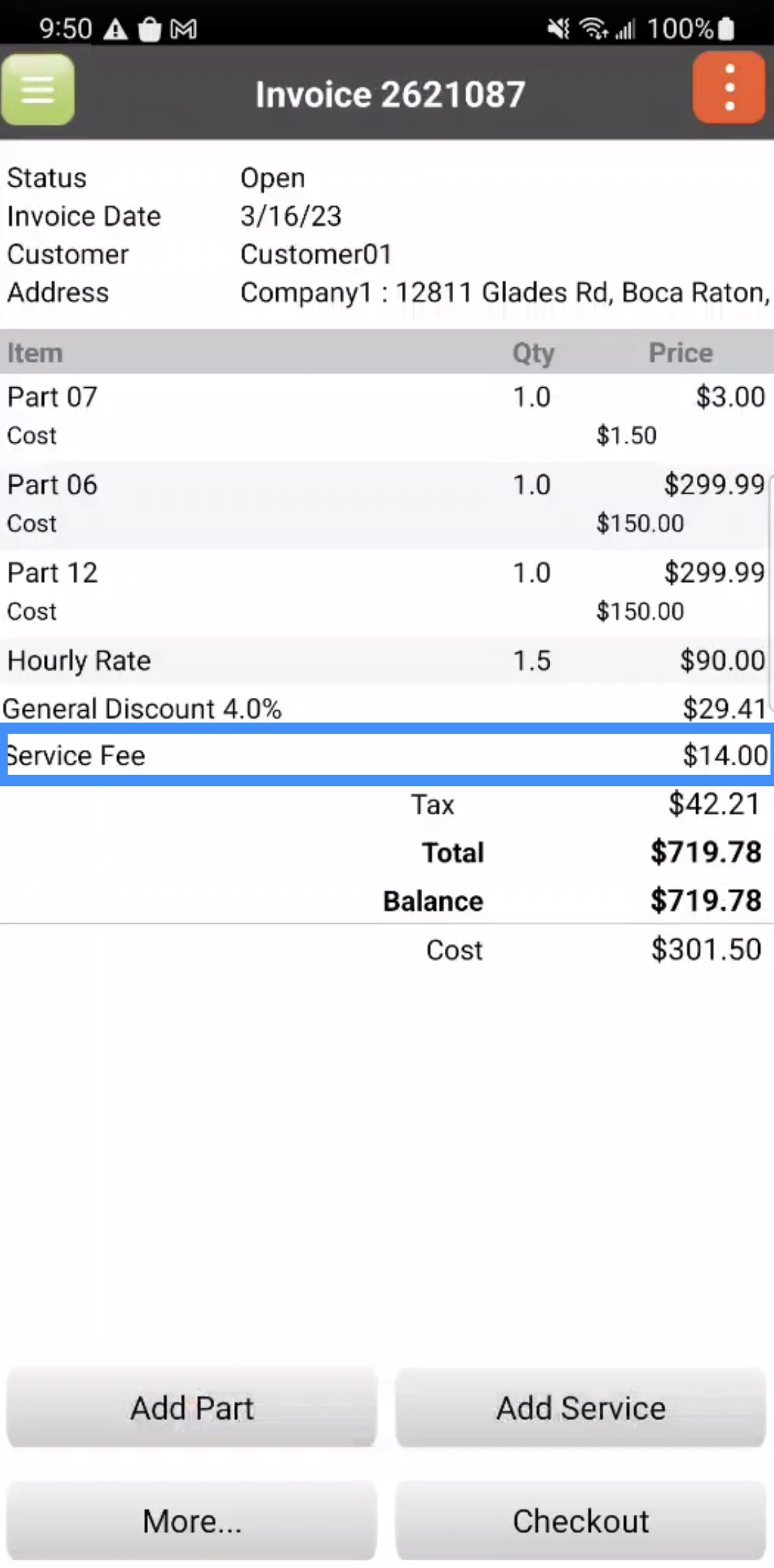Select the Part 07 line item
The width and height of the screenshot is (774, 1568).
[x=386, y=415]
